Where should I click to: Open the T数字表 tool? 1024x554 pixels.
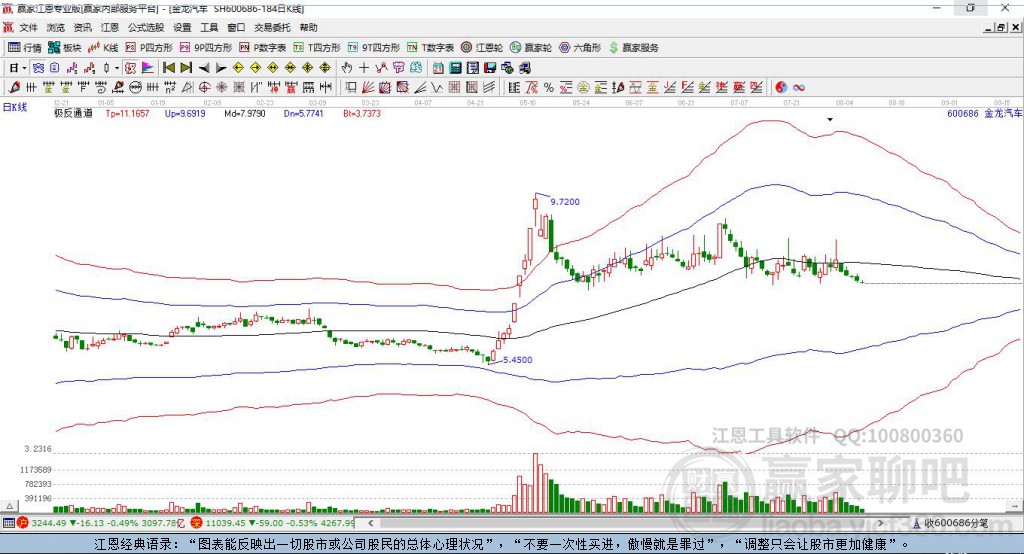pos(430,48)
